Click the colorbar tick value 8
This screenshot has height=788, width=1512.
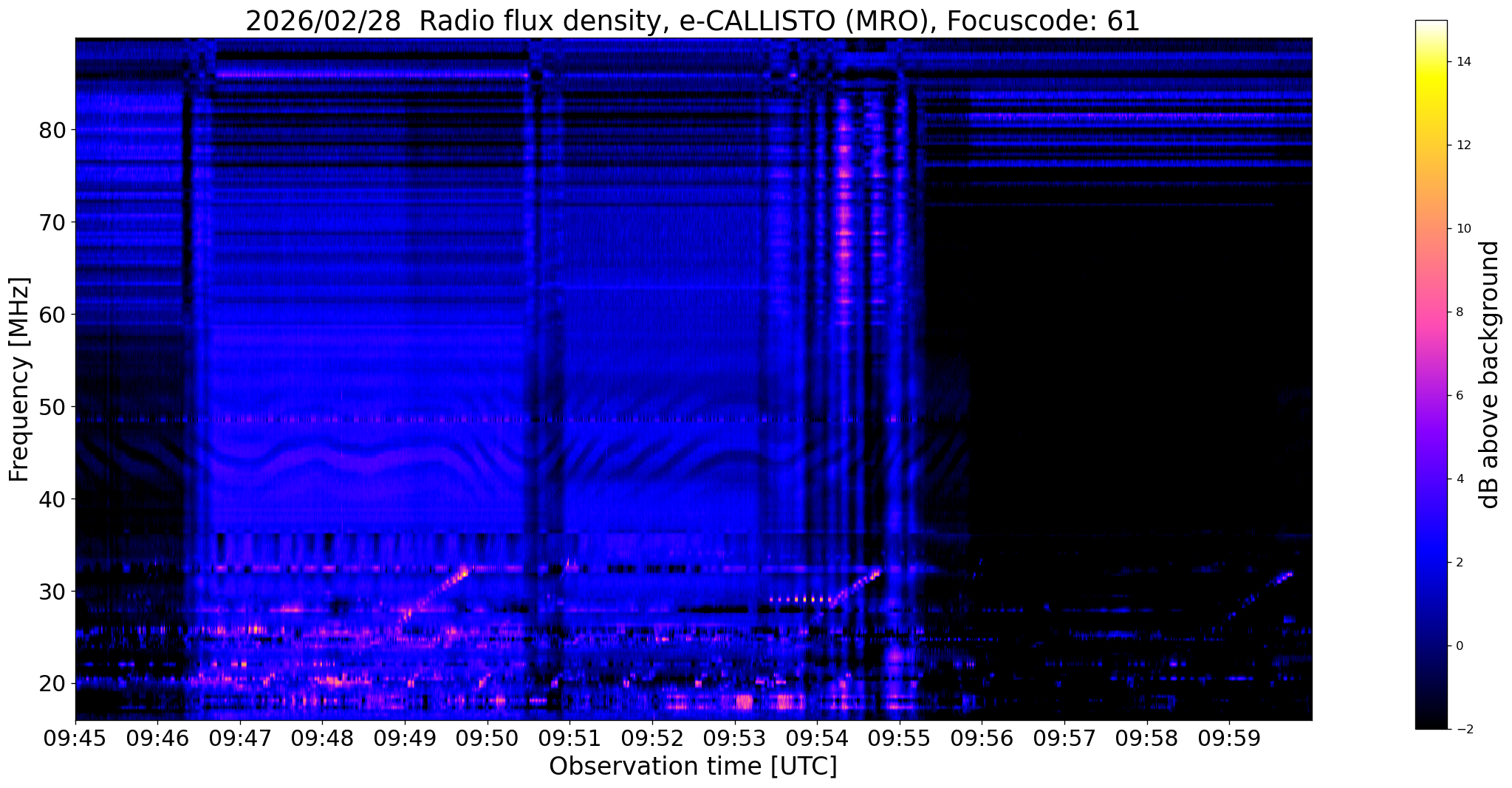(x=1459, y=312)
